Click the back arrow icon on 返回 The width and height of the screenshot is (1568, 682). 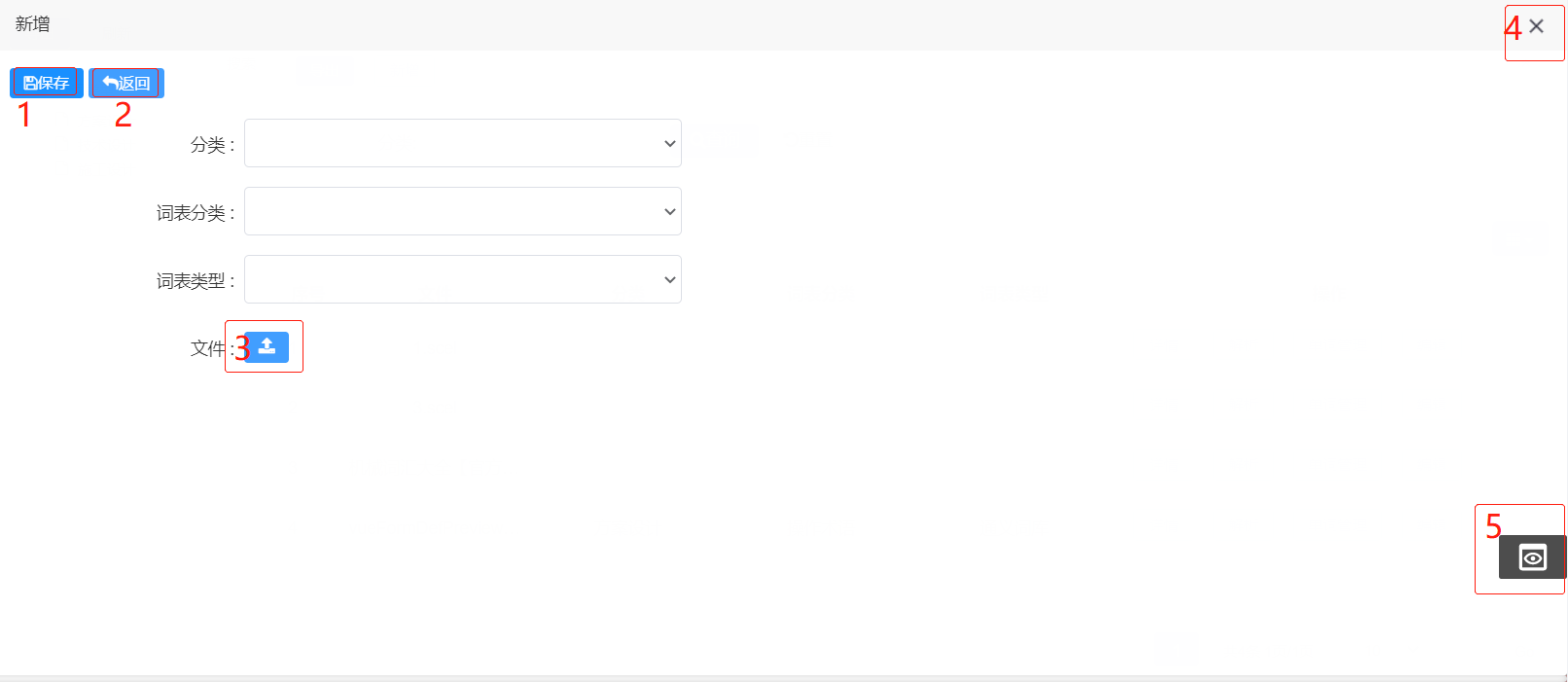(110, 83)
